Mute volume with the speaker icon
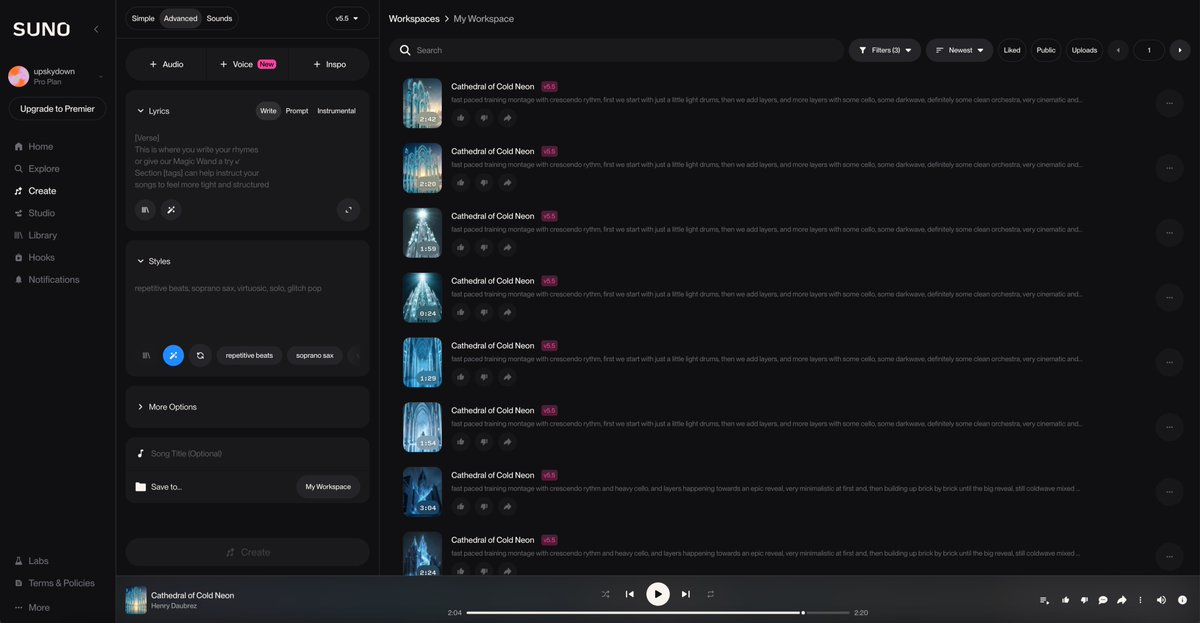The width and height of the screenshot is (1200, 623). (x=1161, y=600)
